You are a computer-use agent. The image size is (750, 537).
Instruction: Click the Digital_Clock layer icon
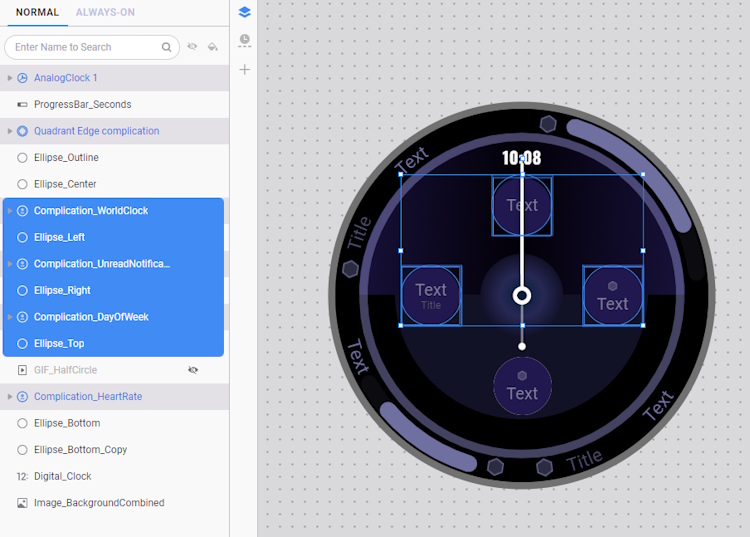(22, 476)
